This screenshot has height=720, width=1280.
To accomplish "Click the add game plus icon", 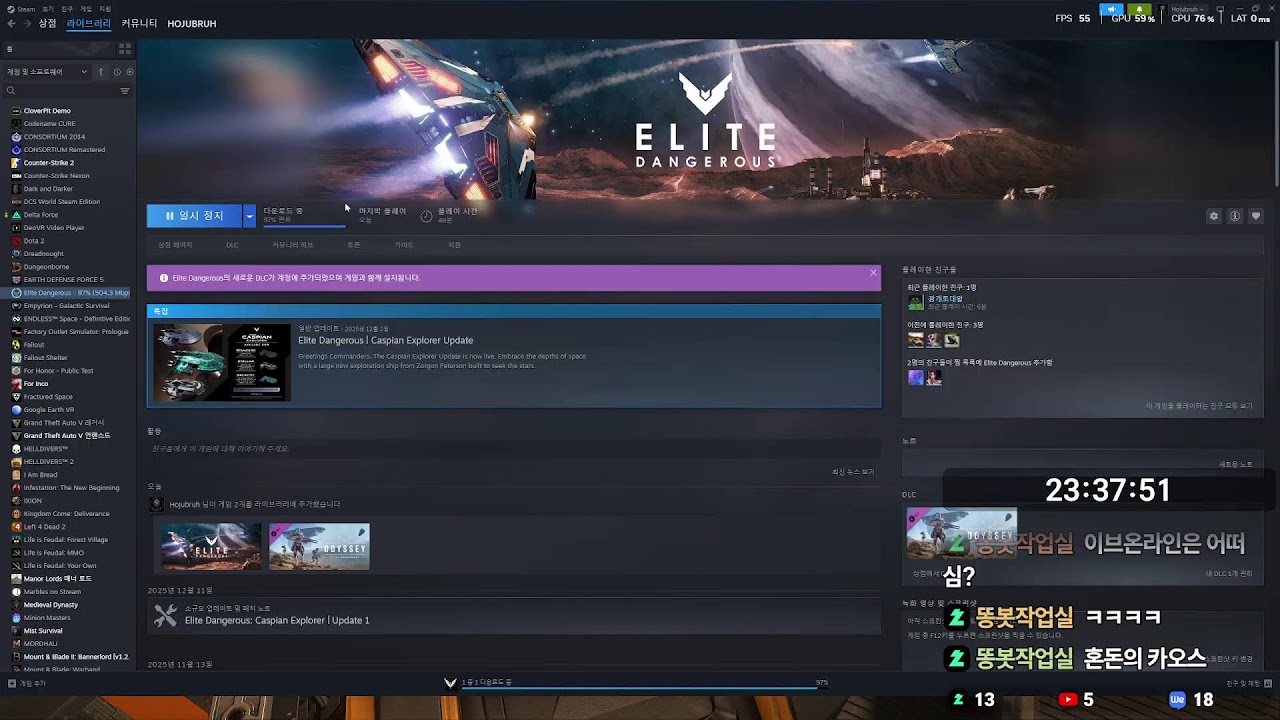I will 11,683.
